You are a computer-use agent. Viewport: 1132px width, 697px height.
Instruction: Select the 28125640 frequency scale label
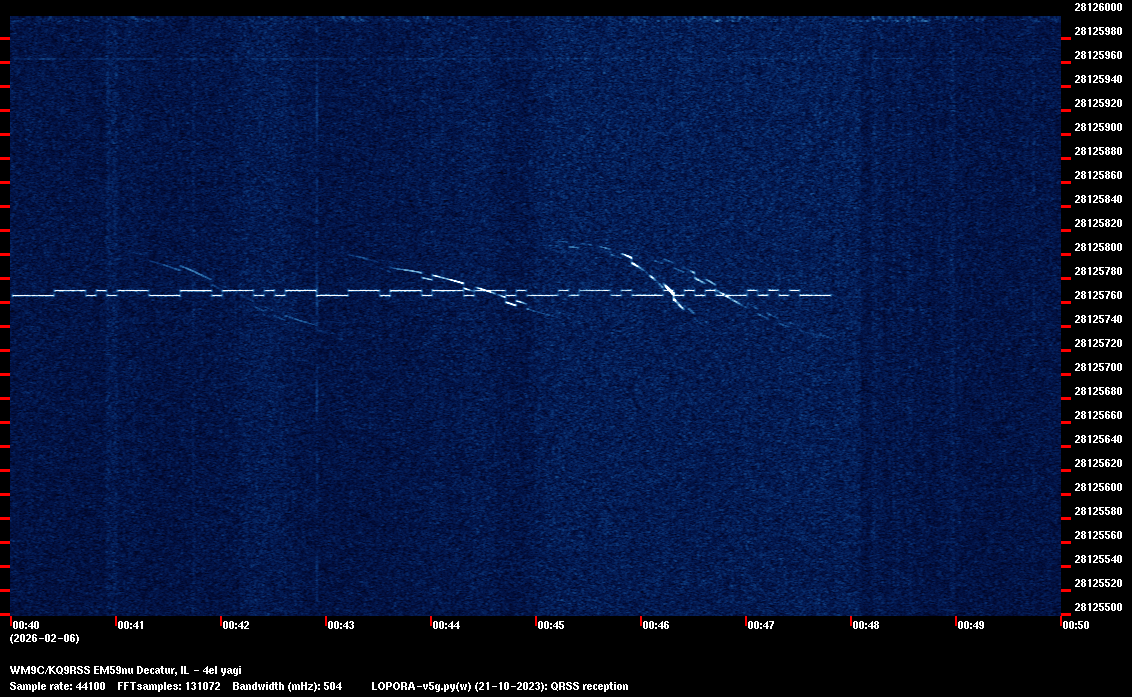pos(1098,439)
